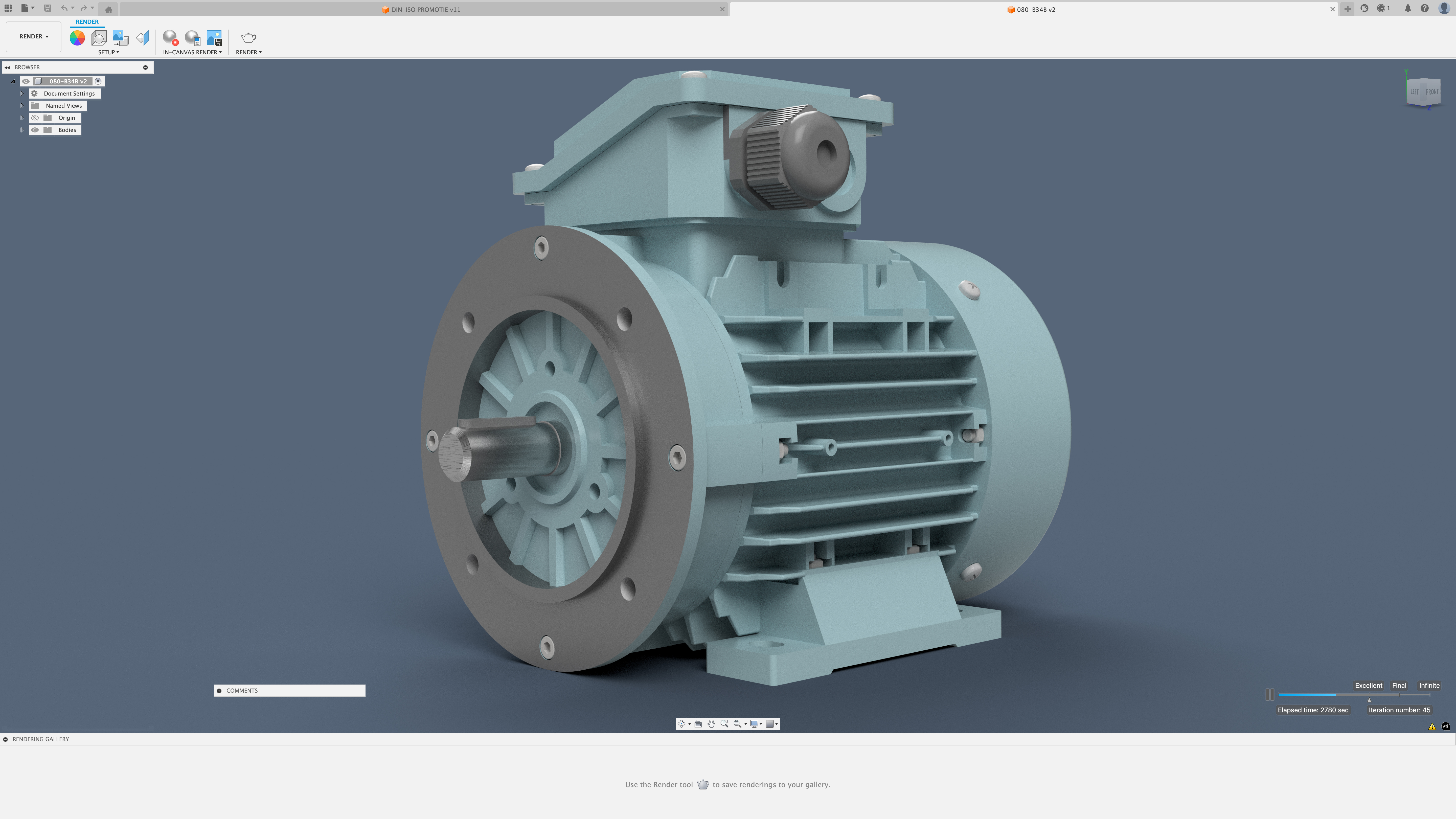Open the Texture Map Controls tool

142,38
